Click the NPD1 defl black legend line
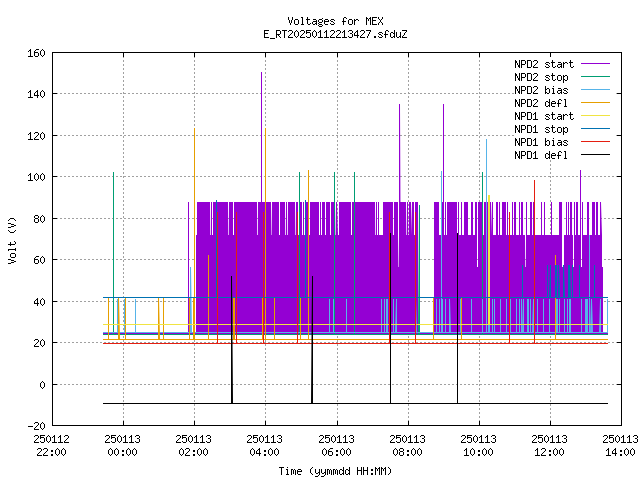Screen dimensions: 640x480 [595, 155]
